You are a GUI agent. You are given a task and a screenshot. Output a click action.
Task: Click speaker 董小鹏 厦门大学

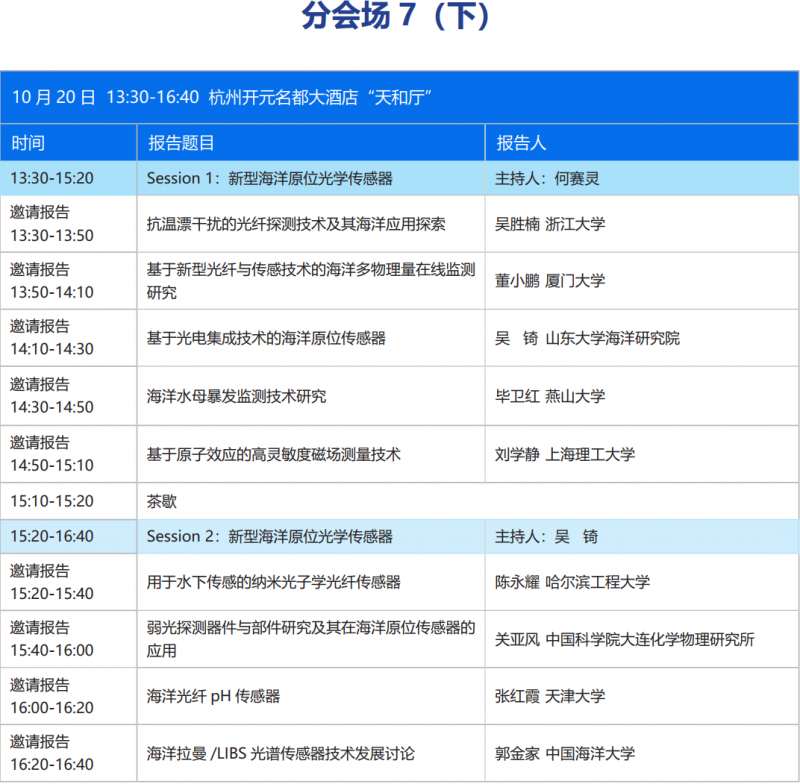[550, 281]
